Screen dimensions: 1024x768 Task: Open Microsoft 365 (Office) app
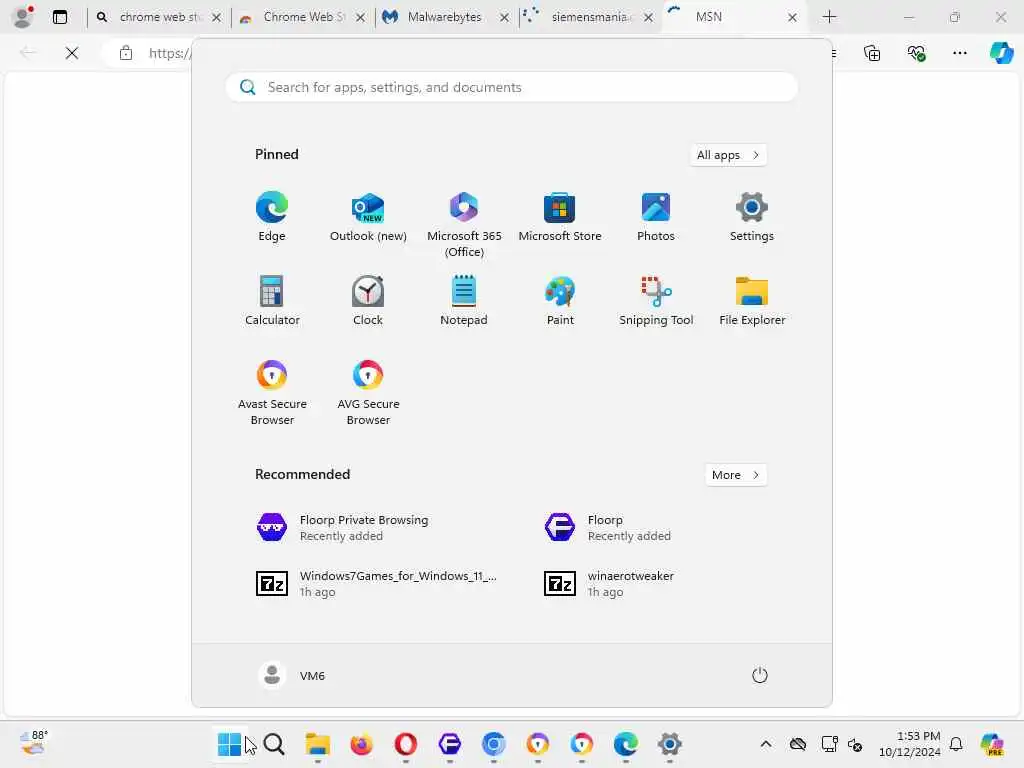coord(464,225)
